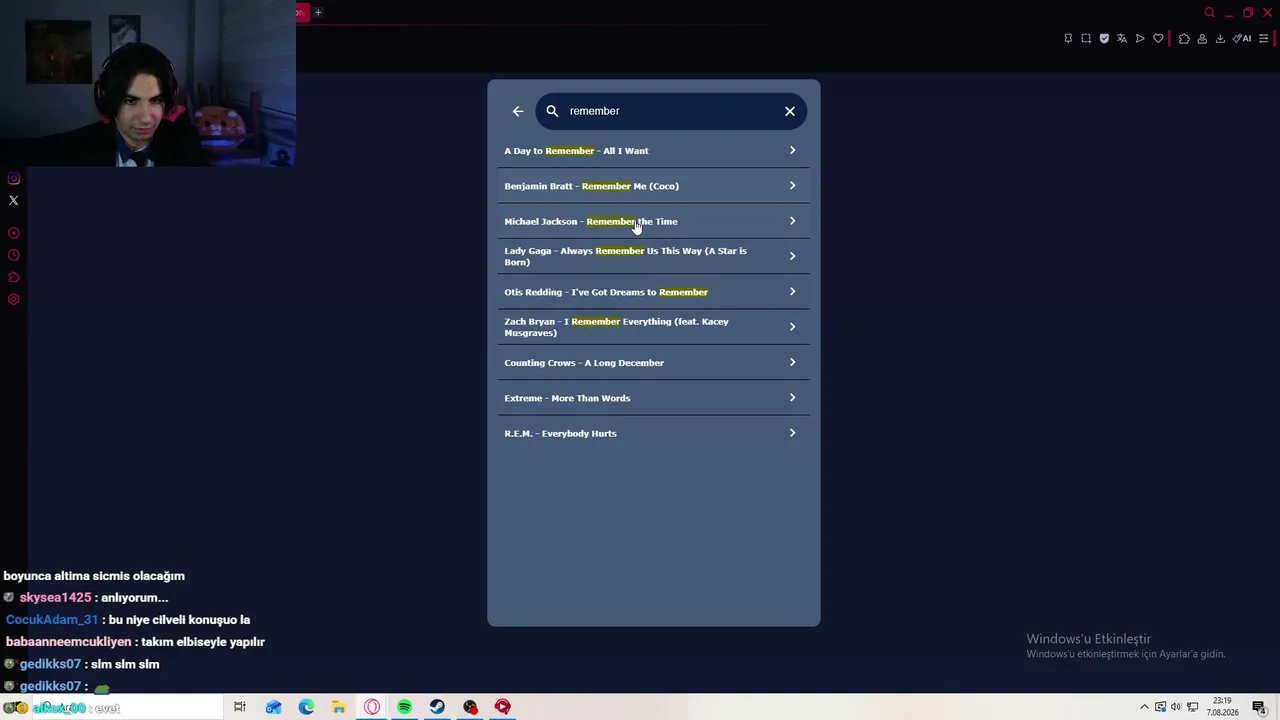Clear the 'remember' search text

pos(790,111)
